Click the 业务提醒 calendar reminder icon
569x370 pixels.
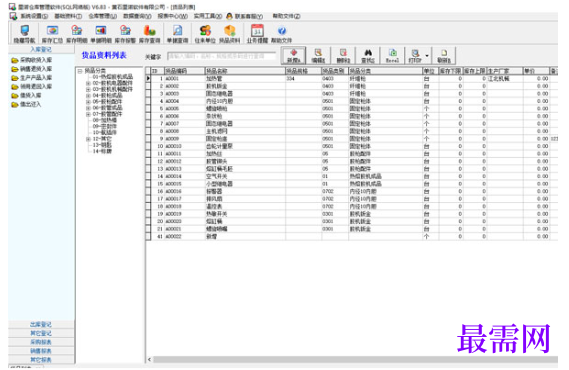(x=257, y=34)
